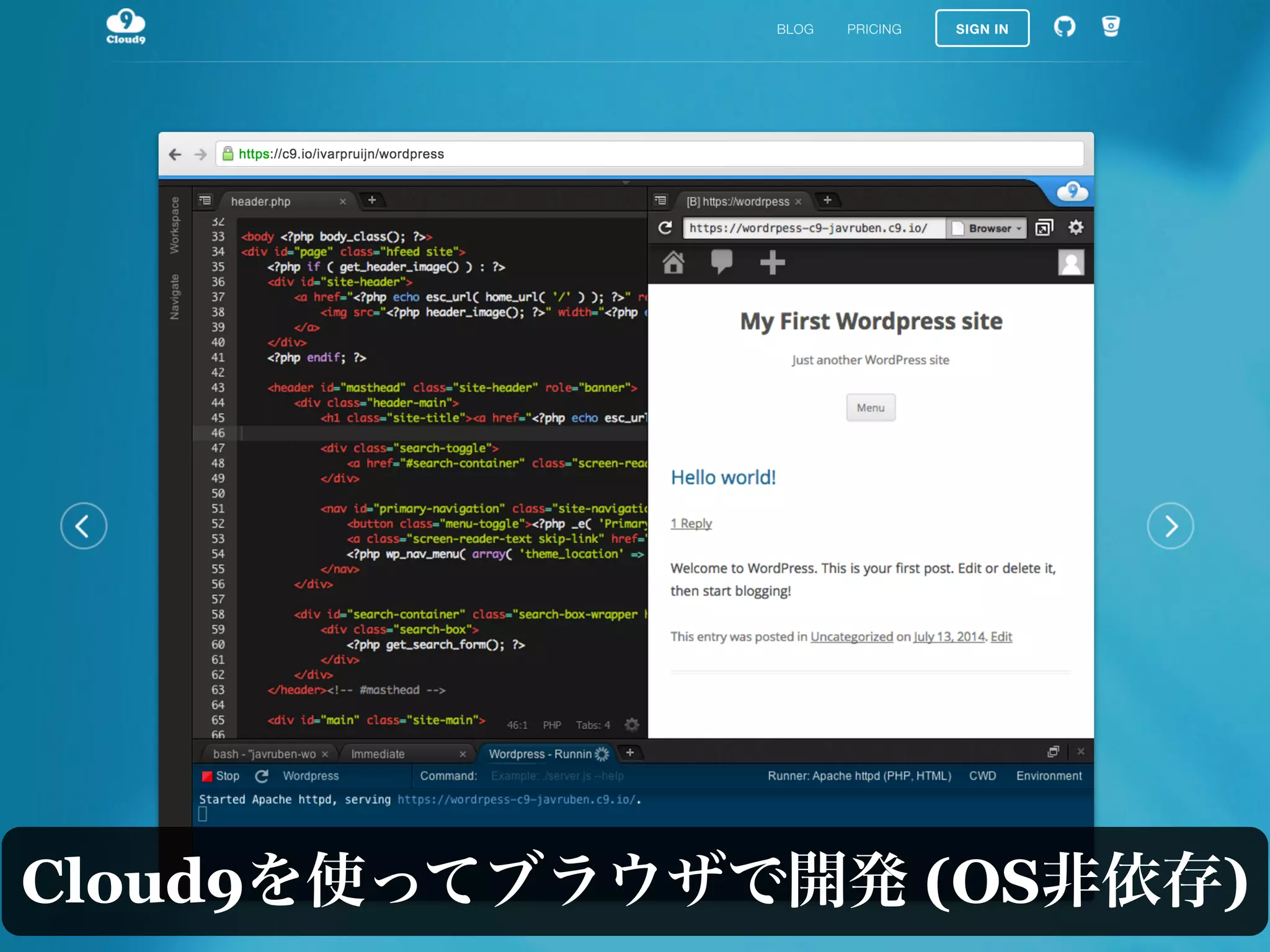Screen dimensions: 1270x952
Task: Switch to the Immediate console tab
Action: (x=378, y=754)
